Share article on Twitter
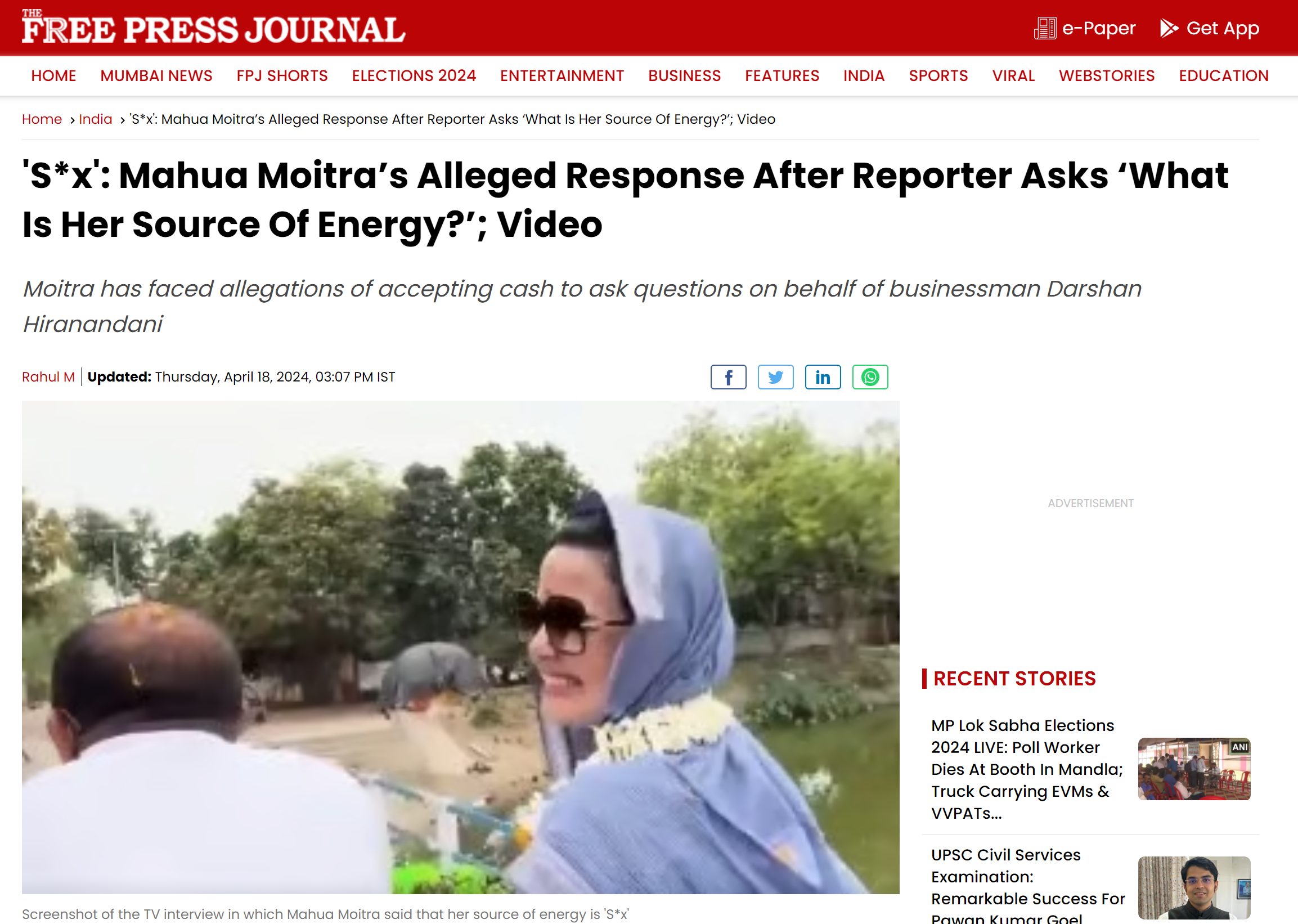1298x924 pixels. [x=775, y=377]
